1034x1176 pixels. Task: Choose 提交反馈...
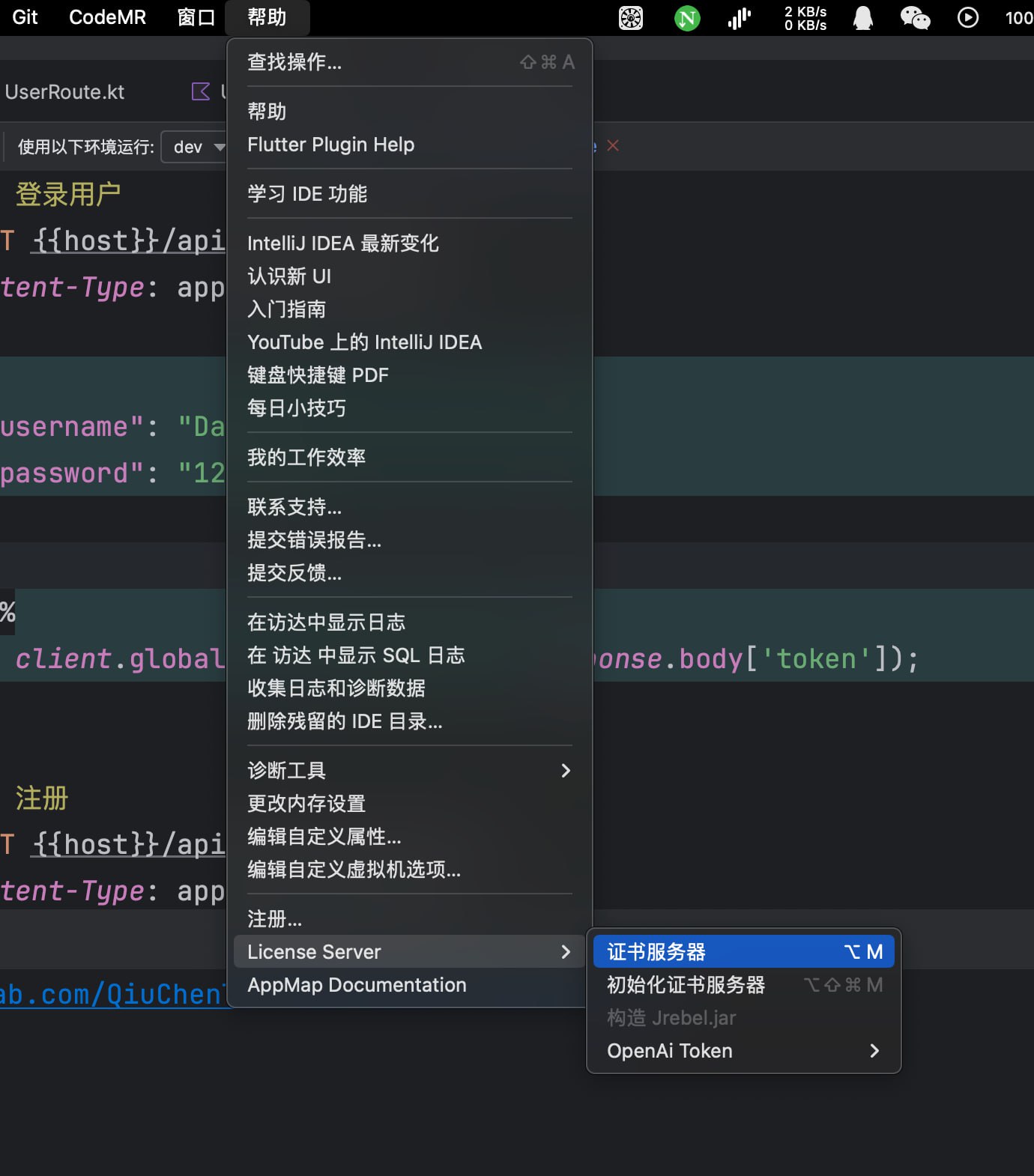(x=410, y=573)
